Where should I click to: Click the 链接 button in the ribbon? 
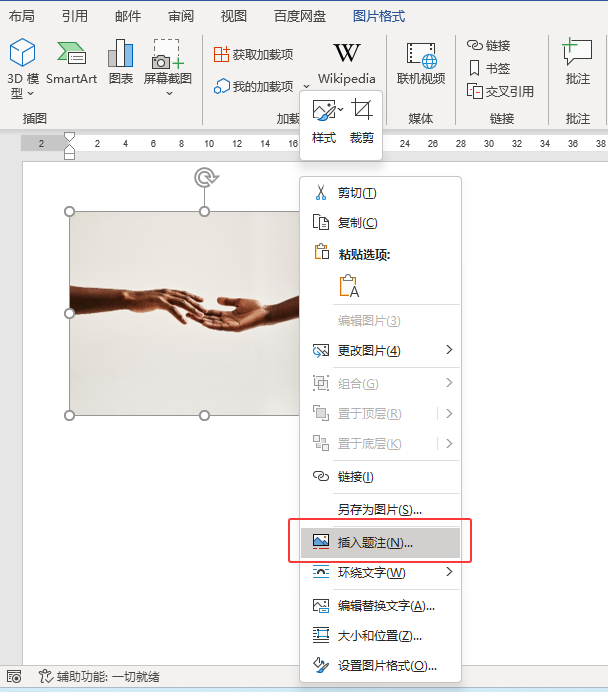point(489,45)
